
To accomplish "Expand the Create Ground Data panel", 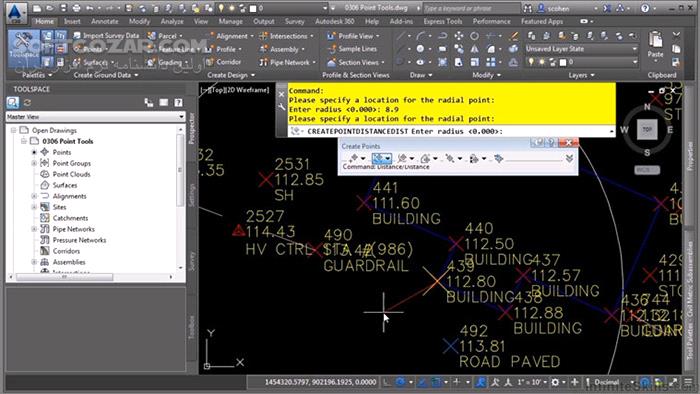I will pos(106,75).
